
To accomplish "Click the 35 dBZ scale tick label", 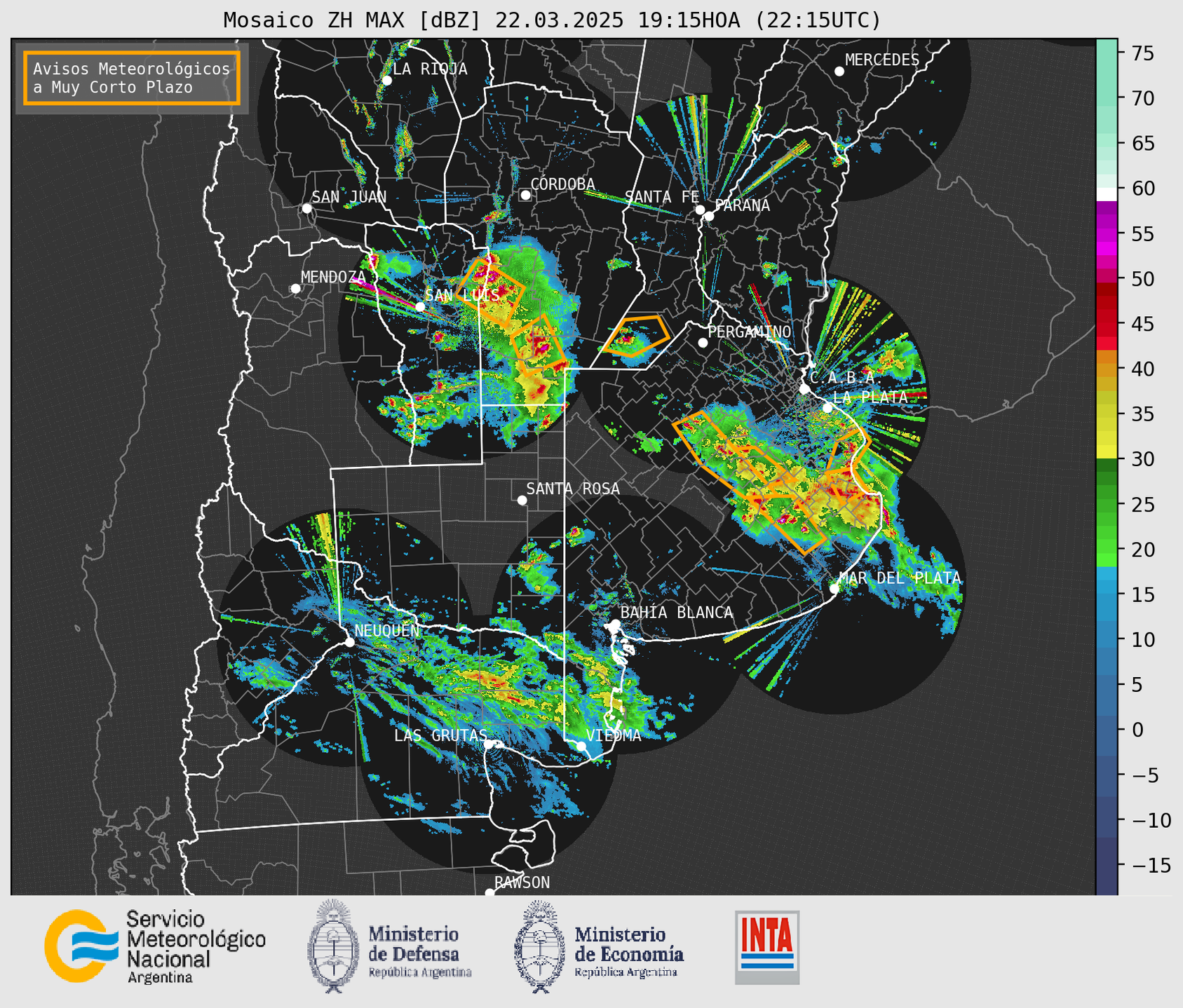I will click(1142, 414).
